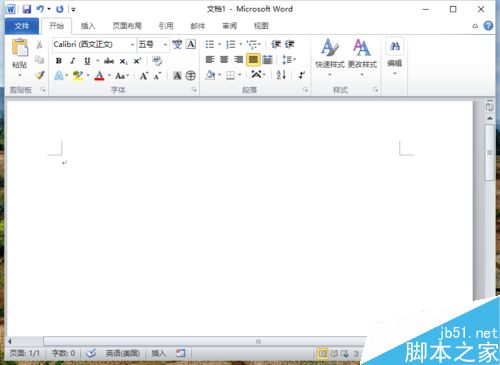Open Asian layout icon menu
Image resolution: width=500 pixels, height=365 pixels.
[x=256, y=75]
